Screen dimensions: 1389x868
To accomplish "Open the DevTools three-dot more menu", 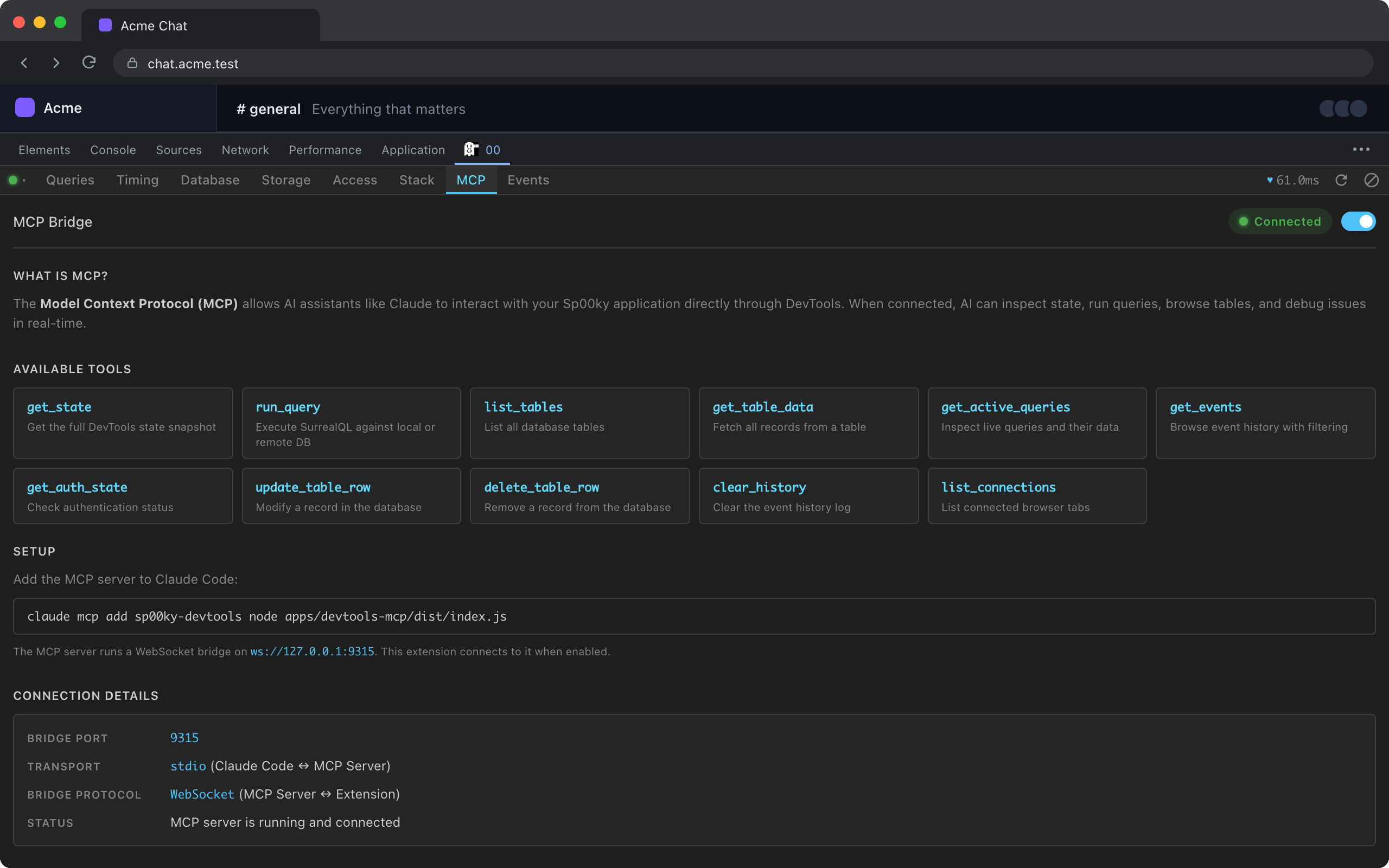I will [x=1361, y=149].
